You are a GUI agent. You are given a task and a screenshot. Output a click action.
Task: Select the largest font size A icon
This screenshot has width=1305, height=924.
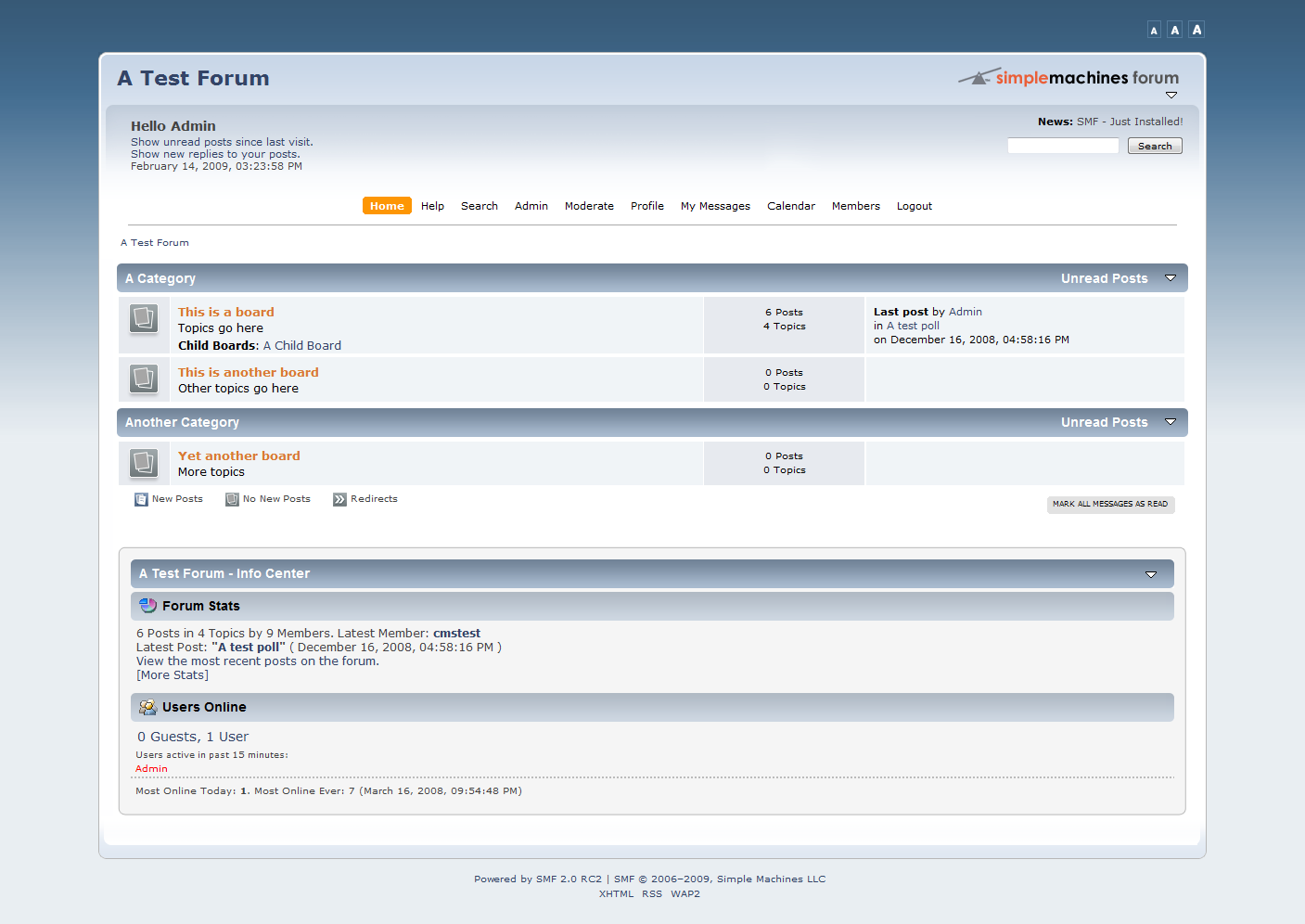pos(1196,29)
